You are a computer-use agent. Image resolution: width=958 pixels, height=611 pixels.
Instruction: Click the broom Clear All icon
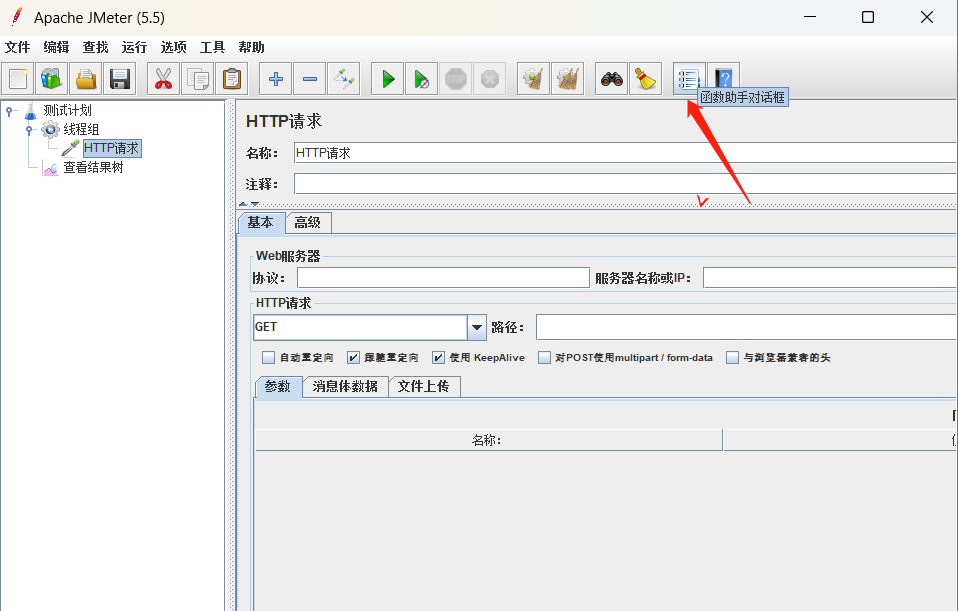pos(646,79)
